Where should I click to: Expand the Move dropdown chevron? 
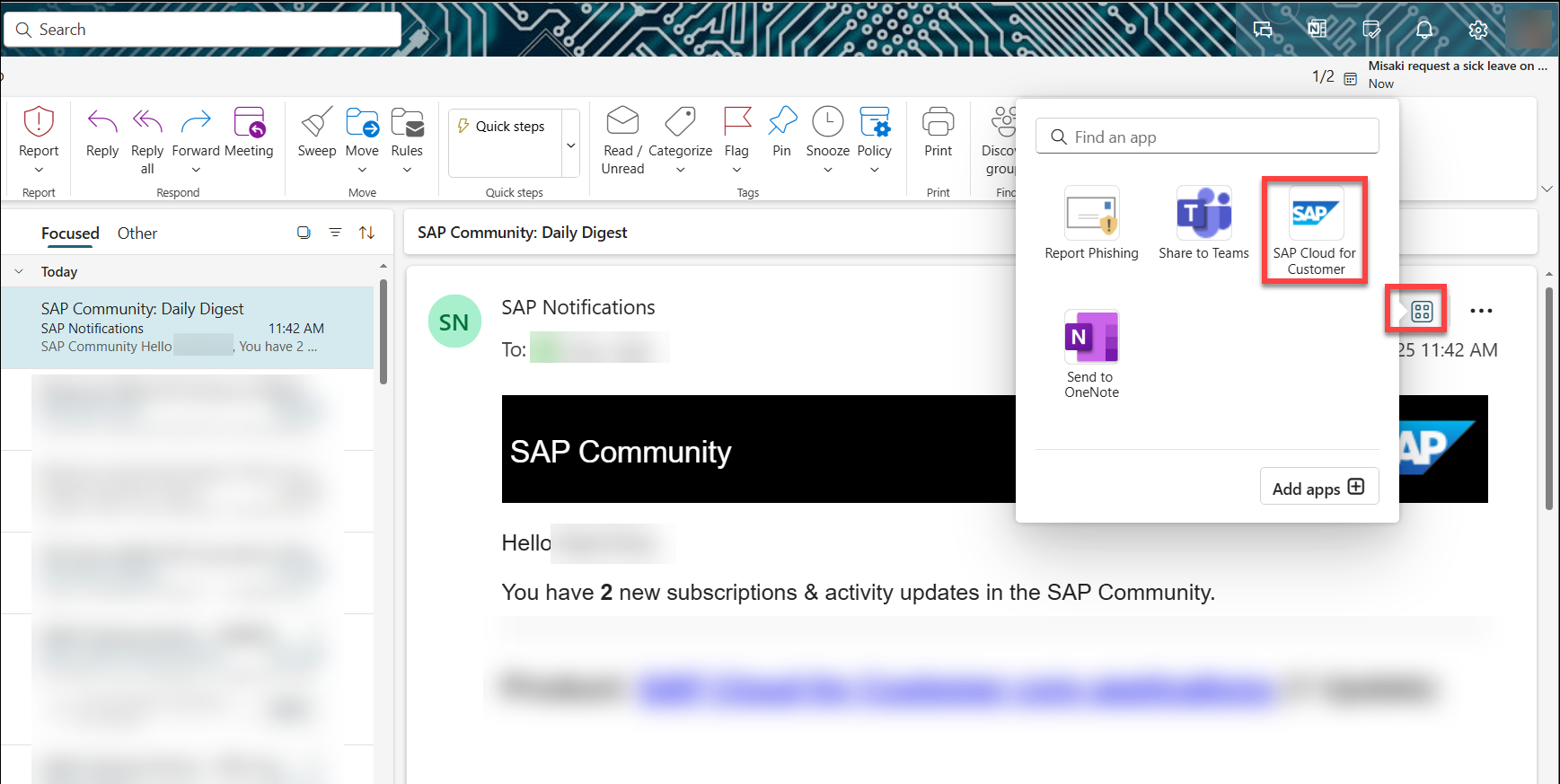(x=362, y=170)
